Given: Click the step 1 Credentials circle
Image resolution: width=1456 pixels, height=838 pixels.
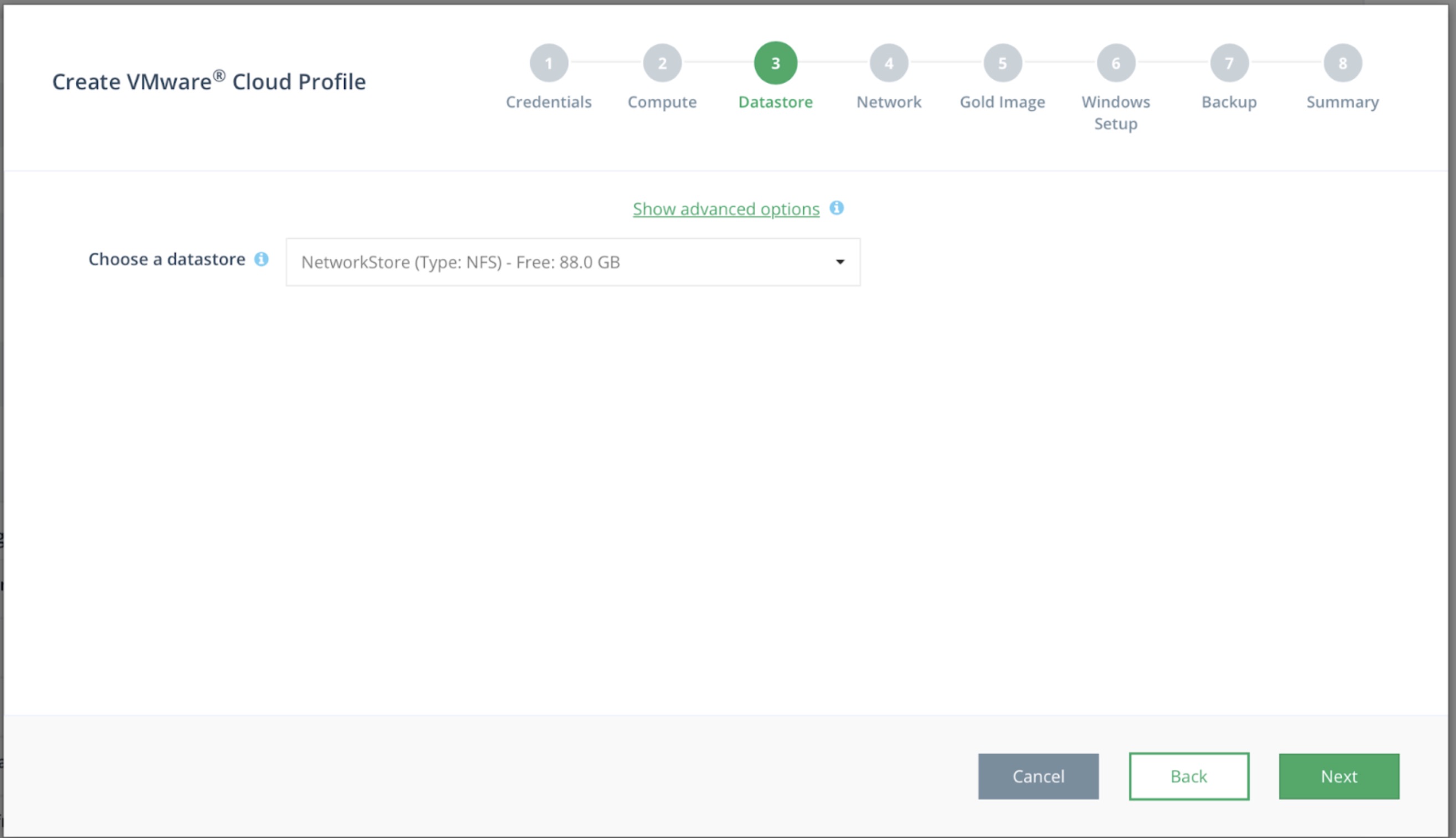Looking at the screenshot, I should [548, 63].
